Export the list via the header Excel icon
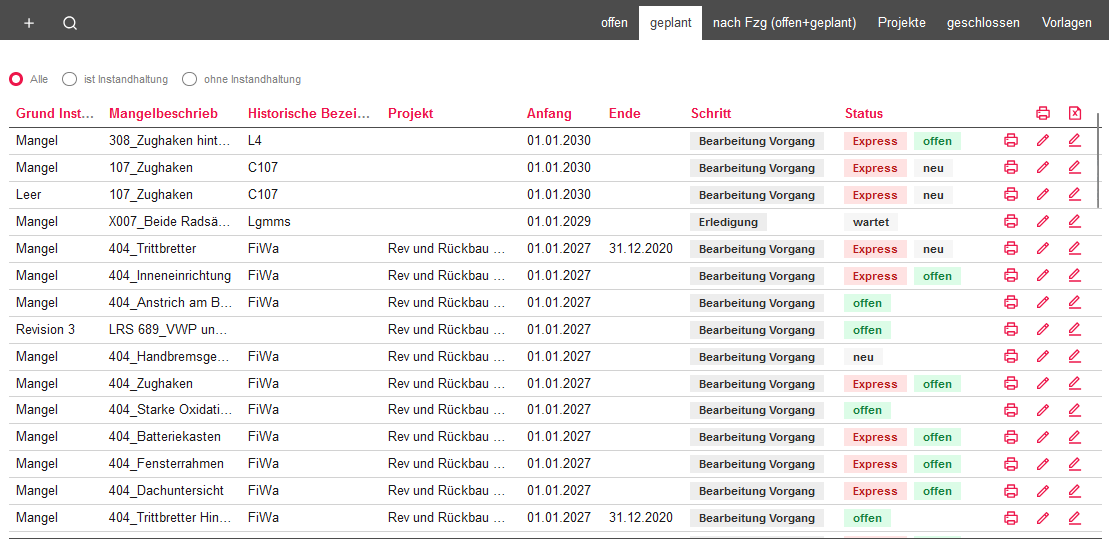 click(1075, 113)
